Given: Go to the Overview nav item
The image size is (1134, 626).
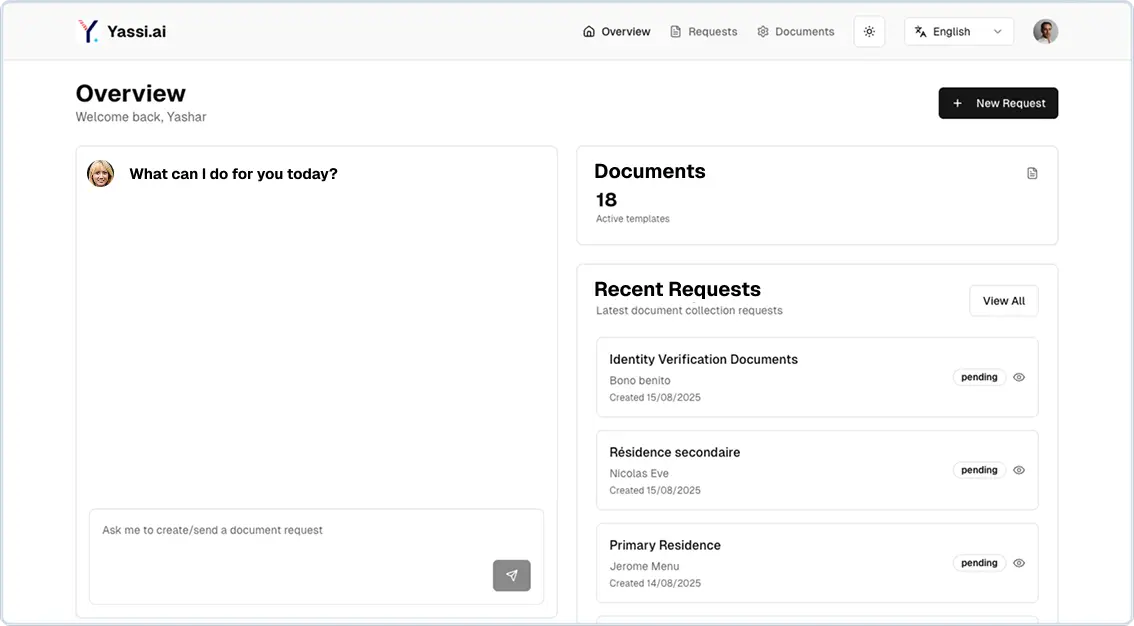Looking at the screenshot, I should tap(616, 32).
